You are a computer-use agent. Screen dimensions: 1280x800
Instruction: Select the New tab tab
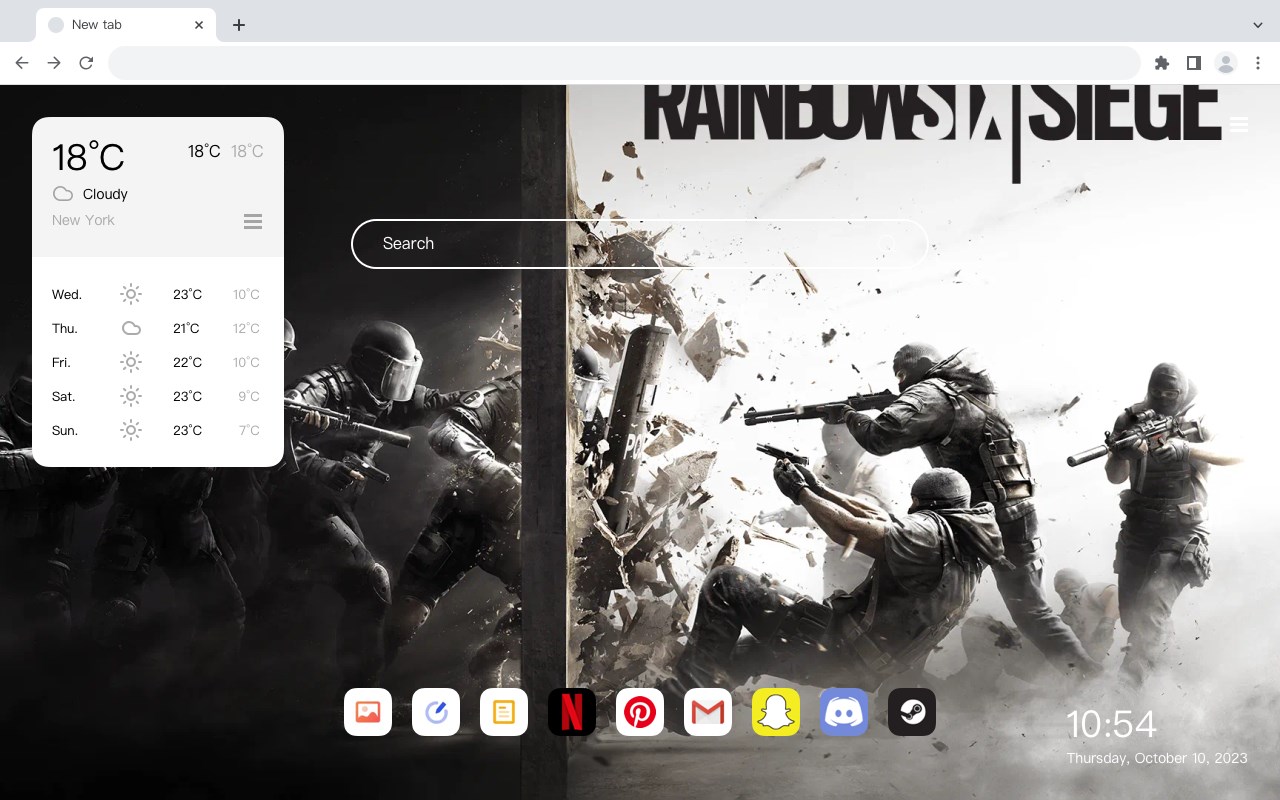tap(126, 25)
